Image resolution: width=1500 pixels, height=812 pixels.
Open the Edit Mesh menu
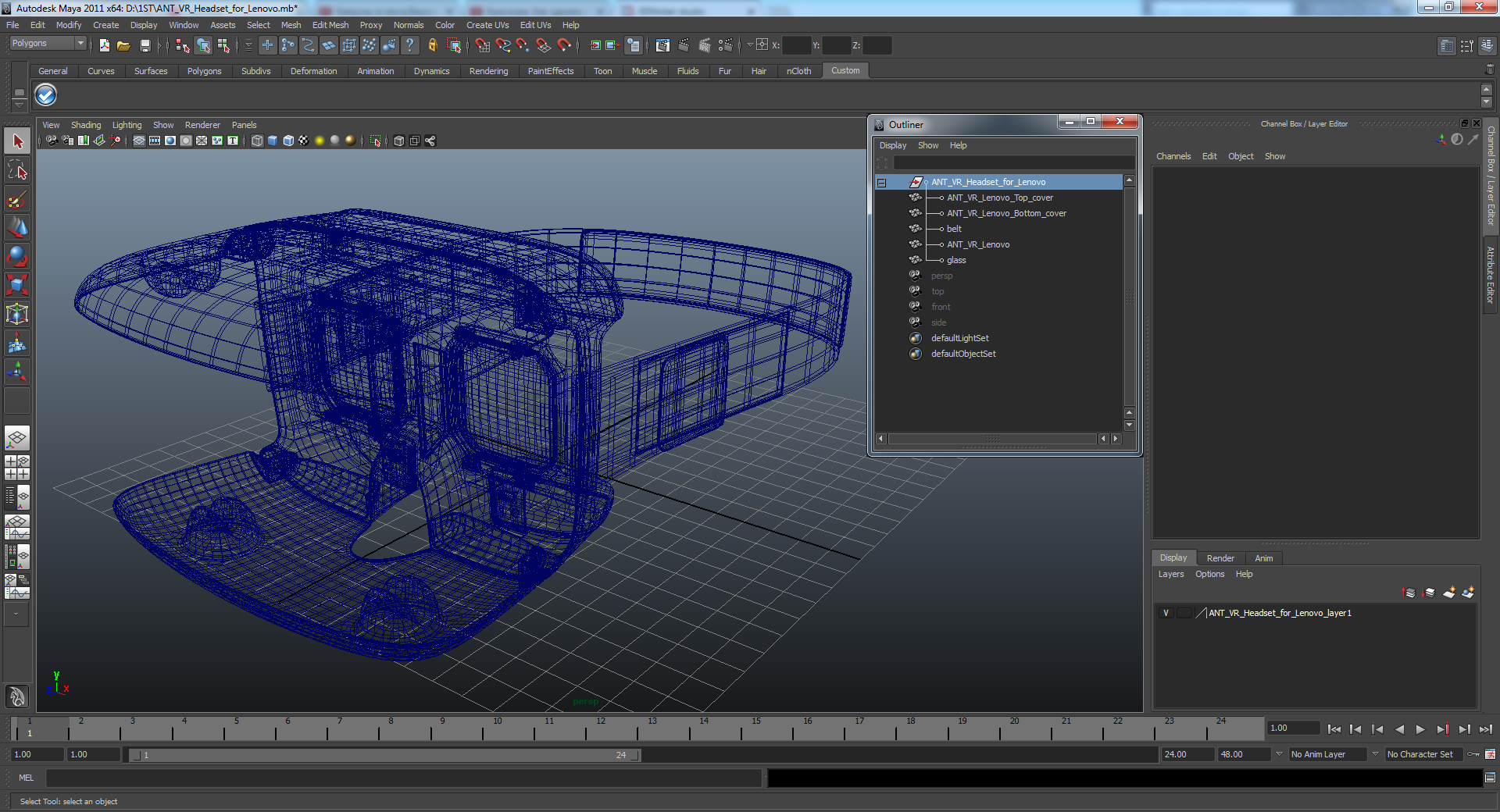tap(330, 25)
